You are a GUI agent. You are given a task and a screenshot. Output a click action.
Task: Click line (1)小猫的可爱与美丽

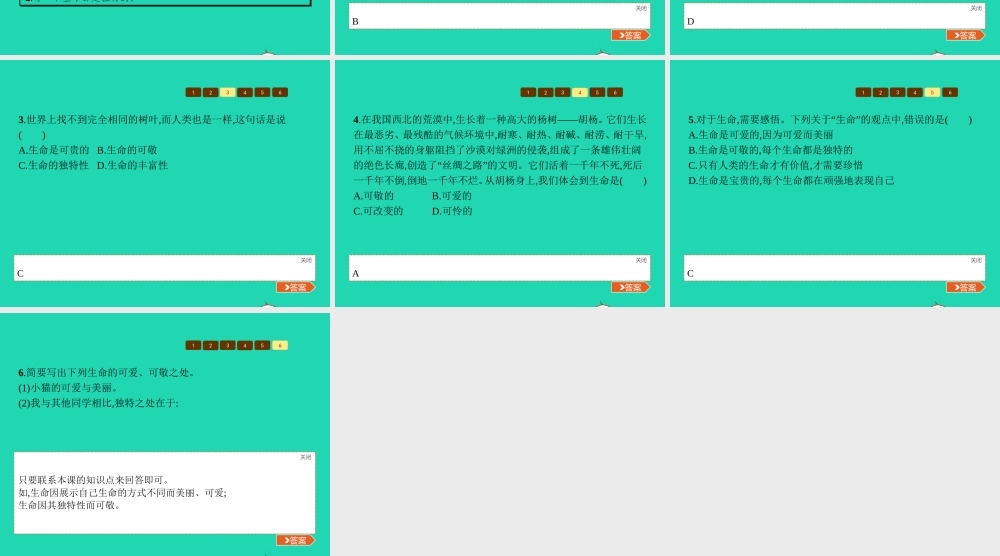coord(68,388)
